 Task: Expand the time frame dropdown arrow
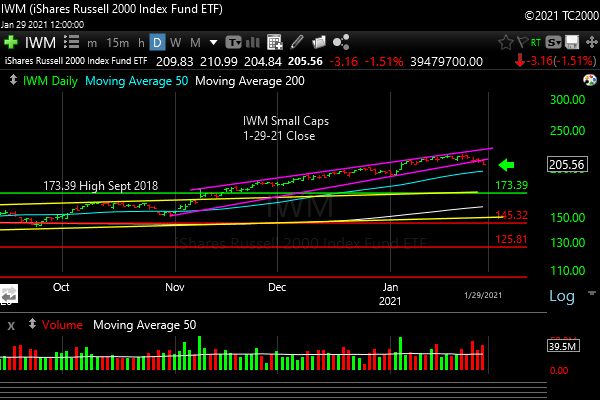click(212, 43)
